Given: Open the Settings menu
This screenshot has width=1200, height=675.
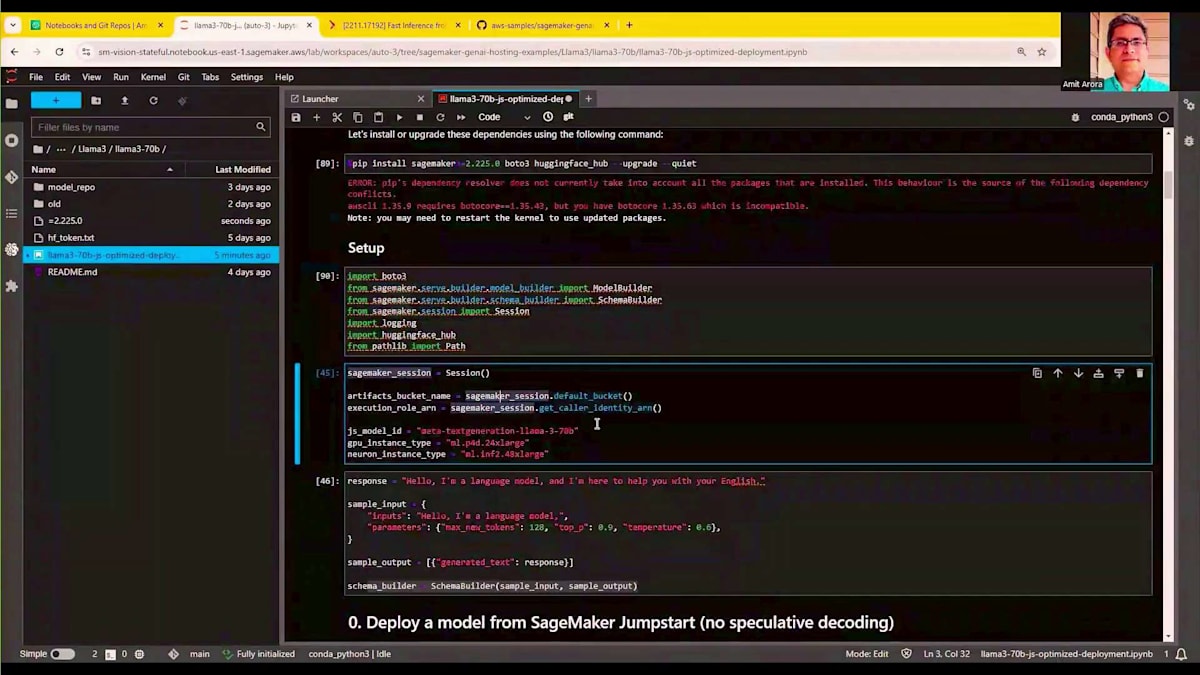Looking at the screenshot, I should [x=247, y=77].
